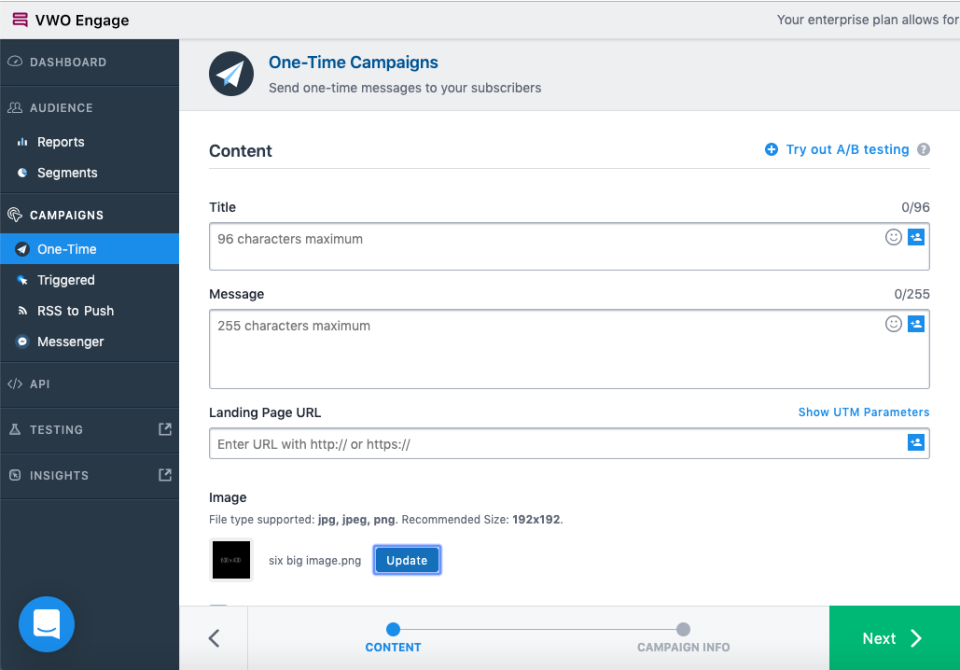Insert a personalization tag into the Message field
Screen dimensions: 960x670
[916, 324]
